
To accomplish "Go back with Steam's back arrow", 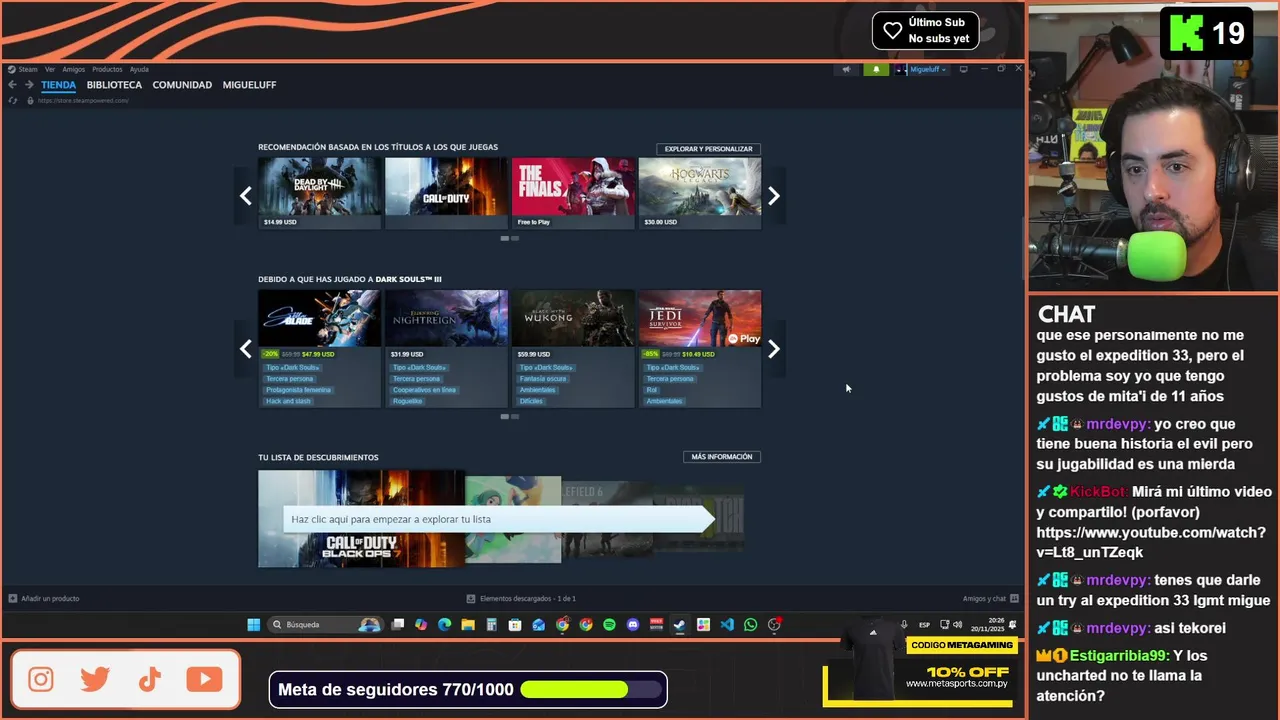I will click(x=12, y=85).
